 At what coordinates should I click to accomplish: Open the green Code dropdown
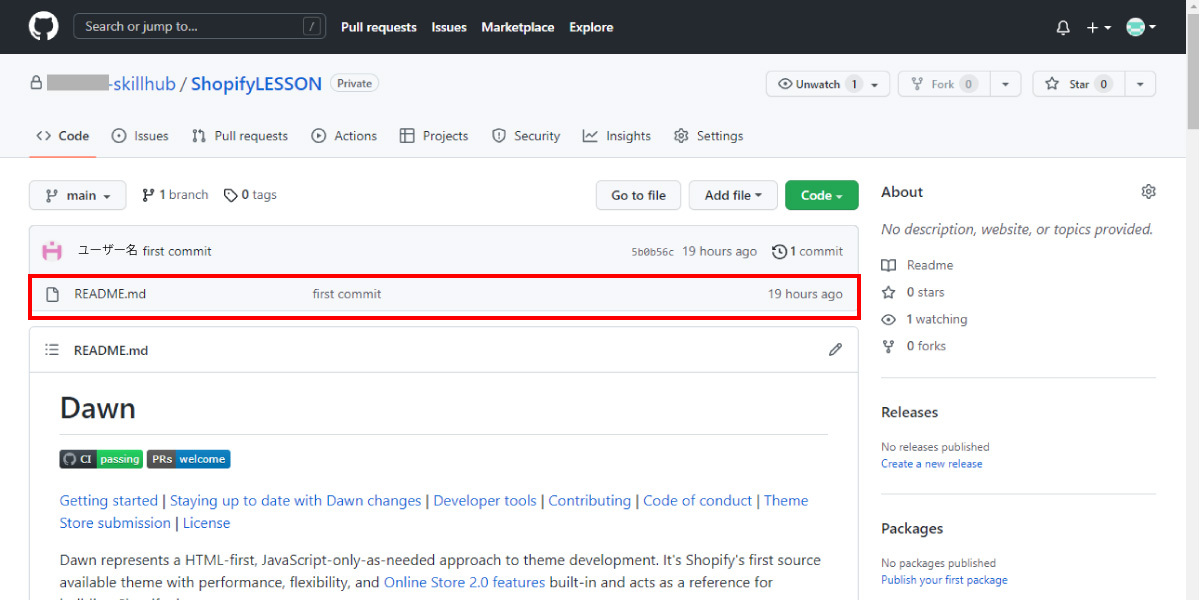822,195
